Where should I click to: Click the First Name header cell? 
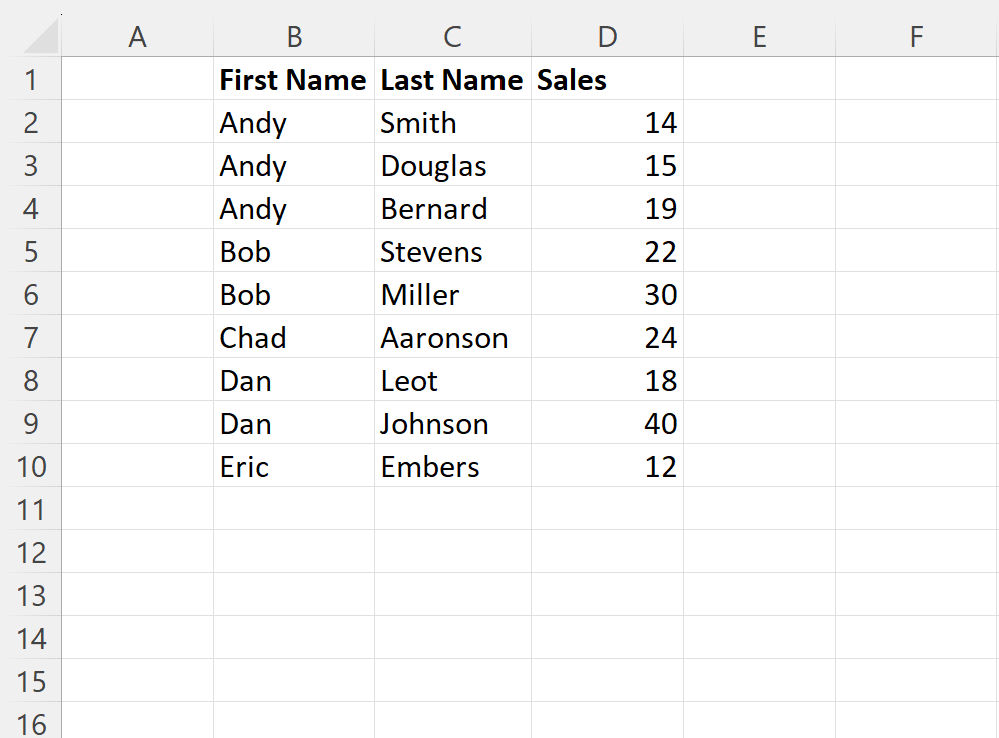pos(294,79)
